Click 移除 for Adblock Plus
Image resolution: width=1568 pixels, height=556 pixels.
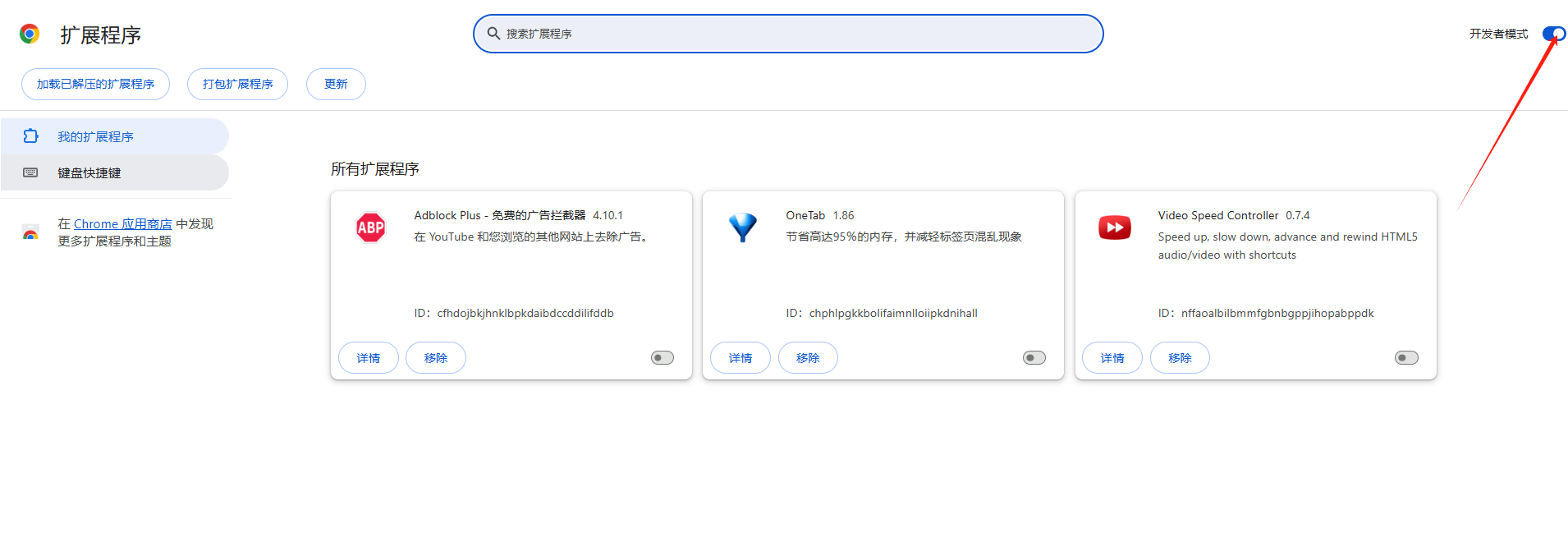[436, 358]
